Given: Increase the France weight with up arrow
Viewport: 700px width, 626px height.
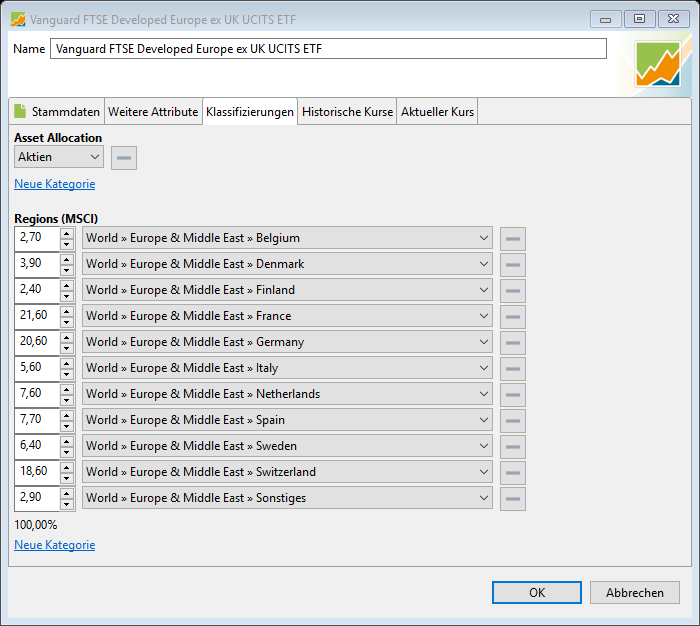Looking at the screenshot, I should click(x=67, y=311).
